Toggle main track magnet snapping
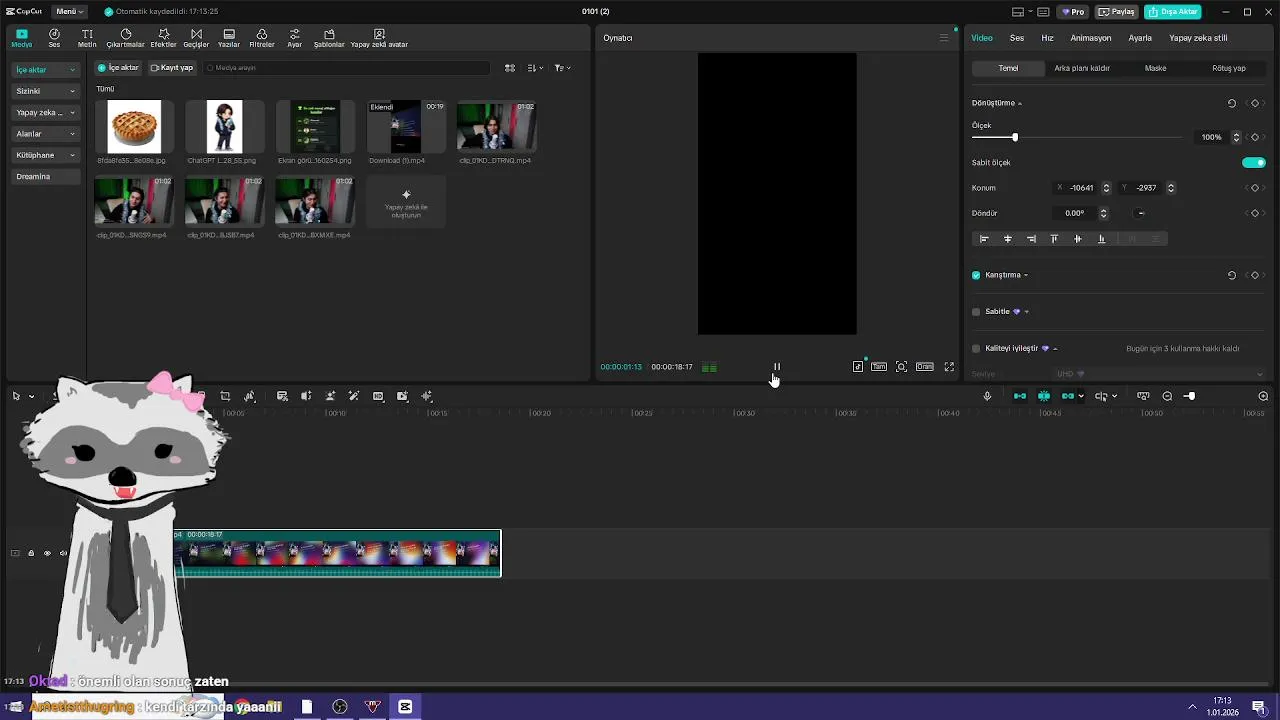The height and width of the screenshot is (720, 1280). click(1020, 396)
